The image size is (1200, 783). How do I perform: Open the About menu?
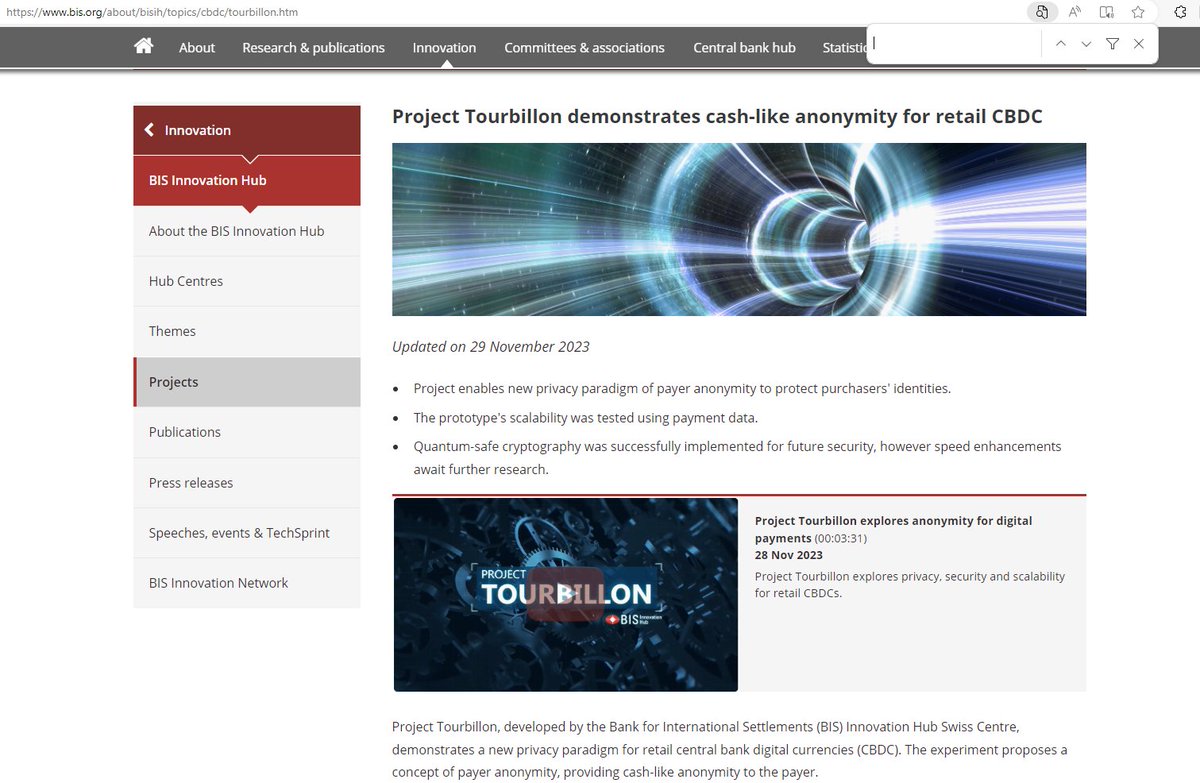pos(197,47)
